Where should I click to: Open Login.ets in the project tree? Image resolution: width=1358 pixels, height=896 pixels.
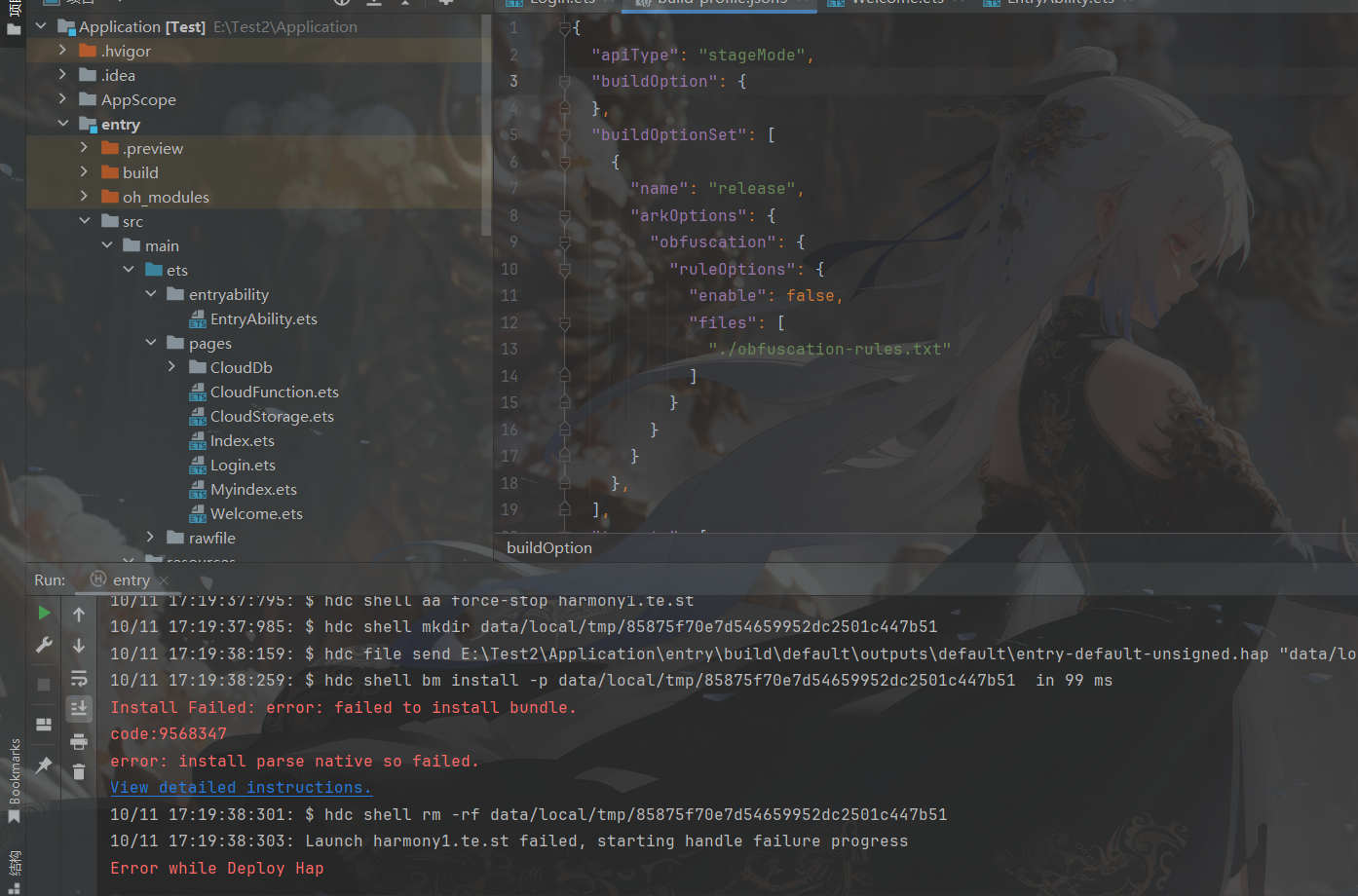[243, 466]
